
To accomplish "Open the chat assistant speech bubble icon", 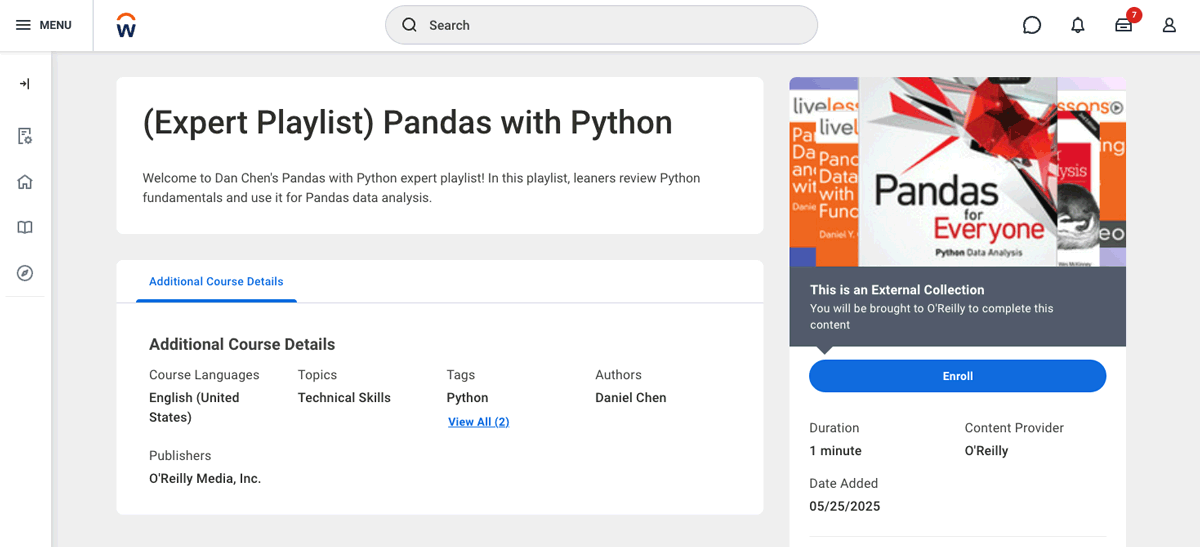I will [1032, 25].
